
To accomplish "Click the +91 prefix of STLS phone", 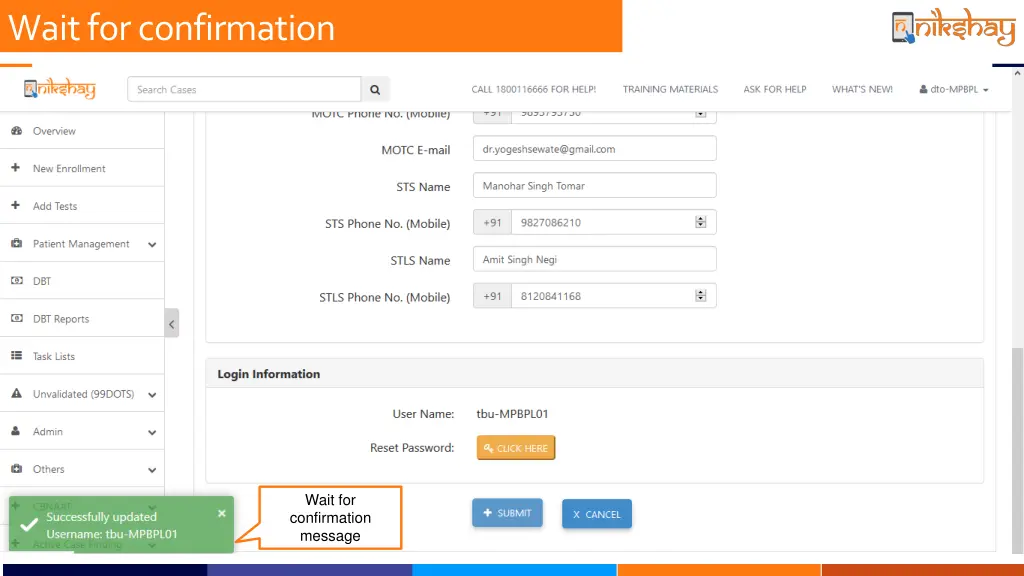I will [492, 296].
